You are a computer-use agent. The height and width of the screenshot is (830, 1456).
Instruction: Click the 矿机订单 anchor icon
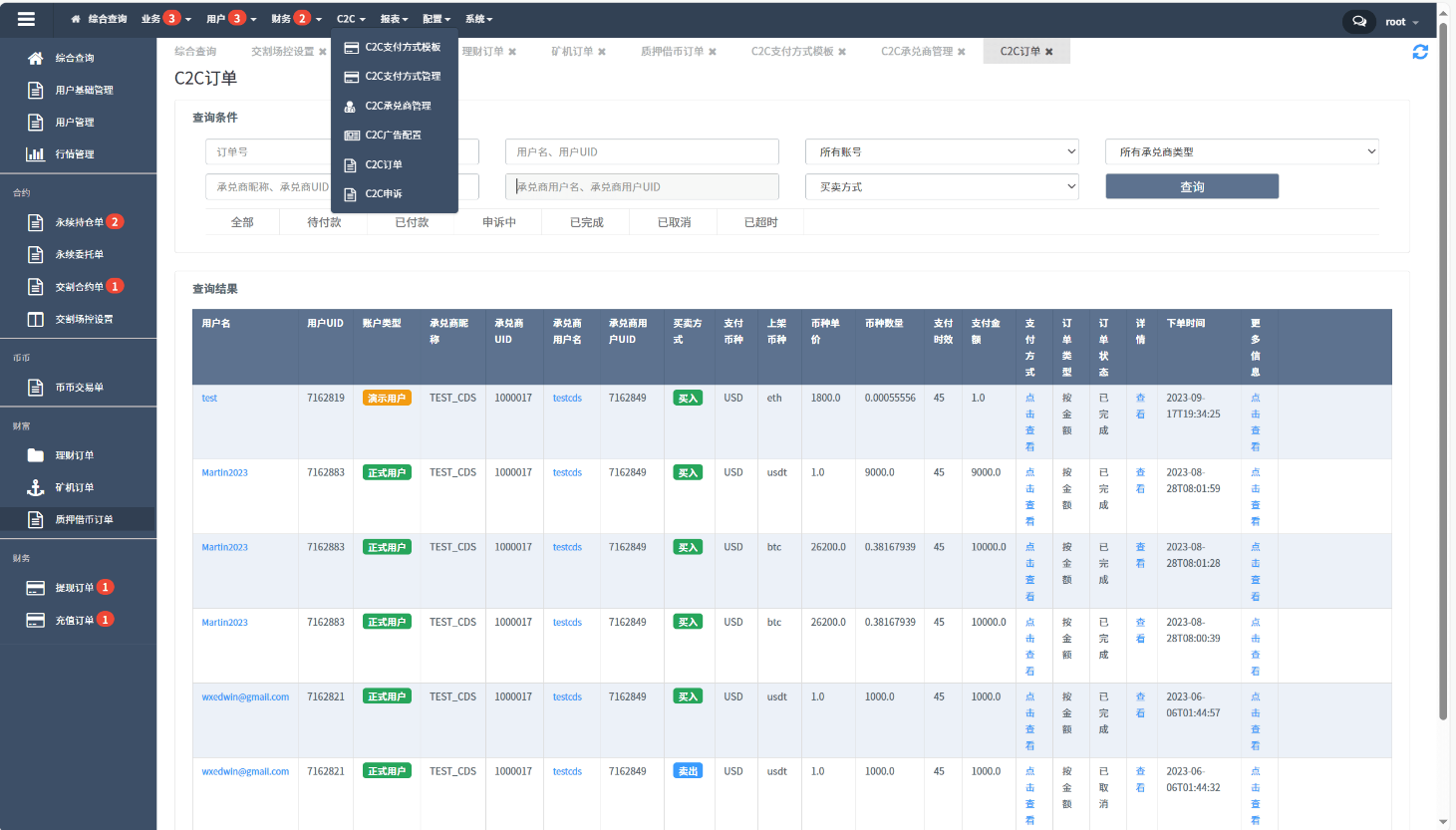[x=35, y=487]
